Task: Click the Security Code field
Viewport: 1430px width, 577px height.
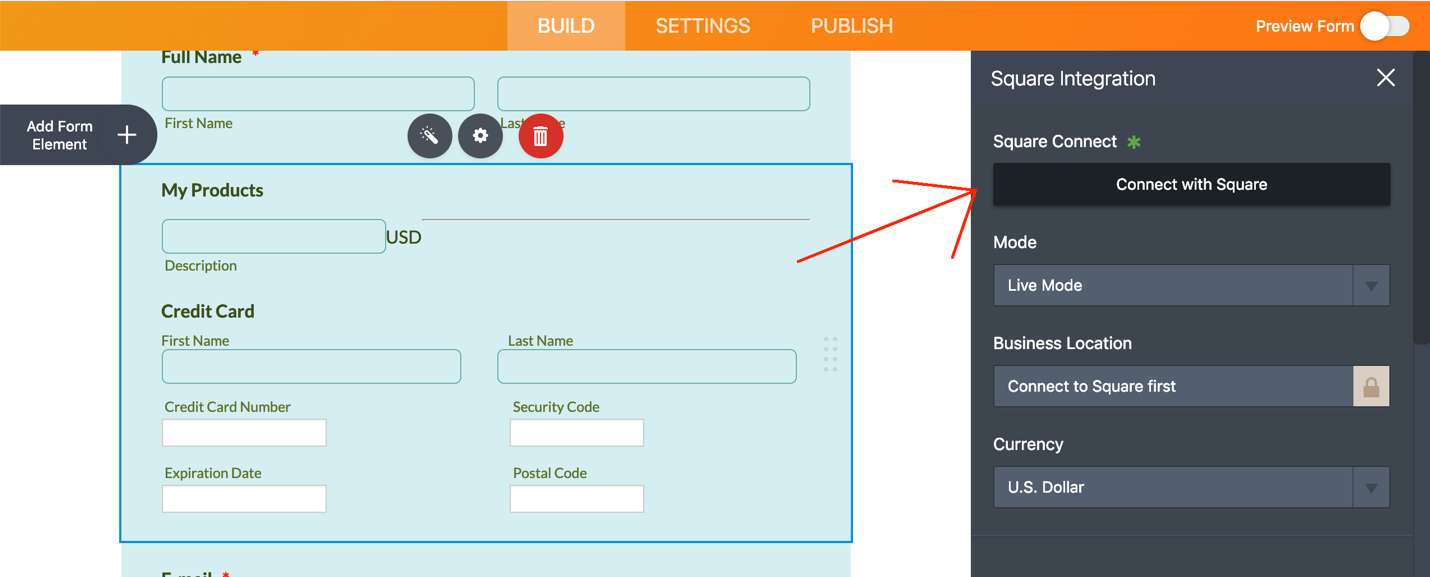Action: point(577,432)
